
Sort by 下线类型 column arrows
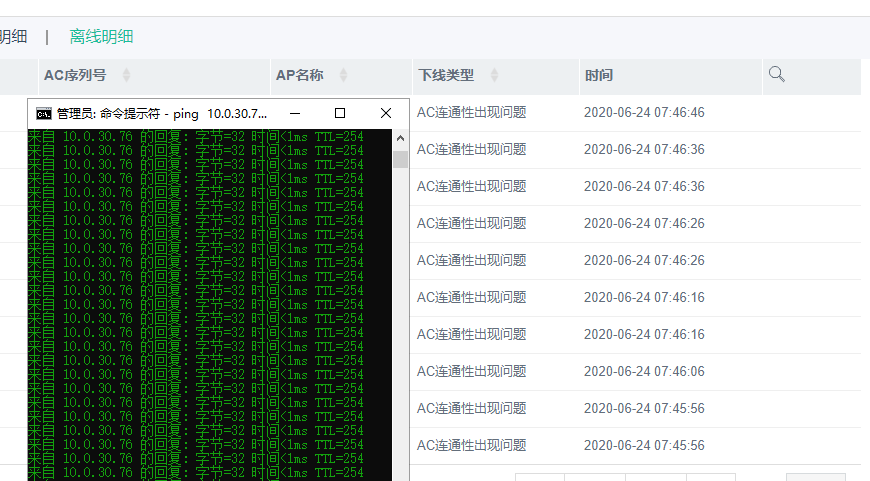click(494, 75)
